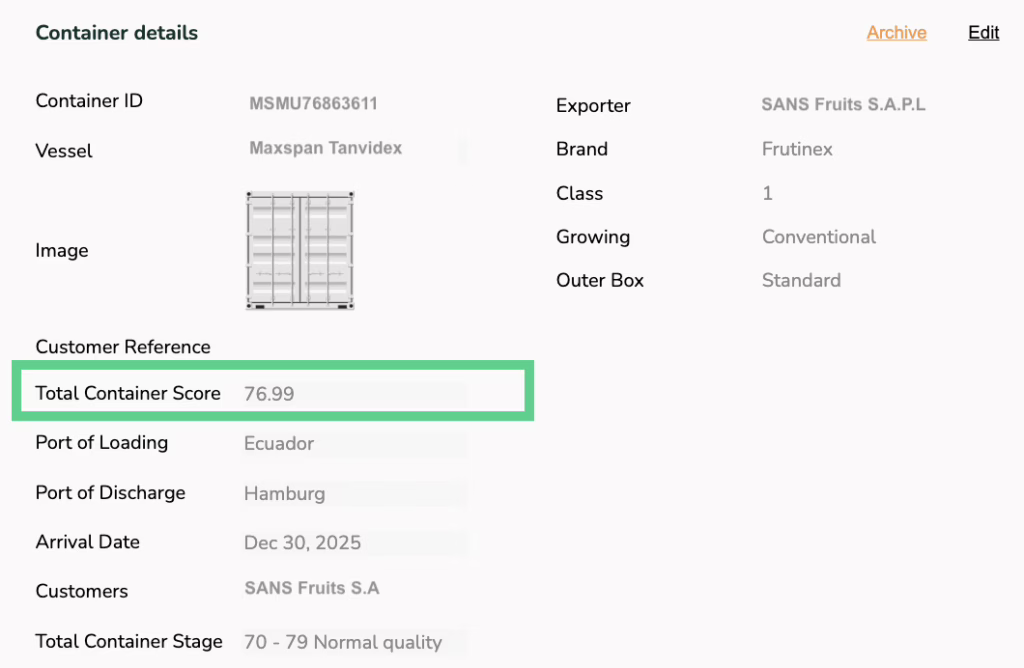Select the Port of Loading value Ecuador
Image resolution: width=1024 pixels, height=668 pixels.
[279, 443]
